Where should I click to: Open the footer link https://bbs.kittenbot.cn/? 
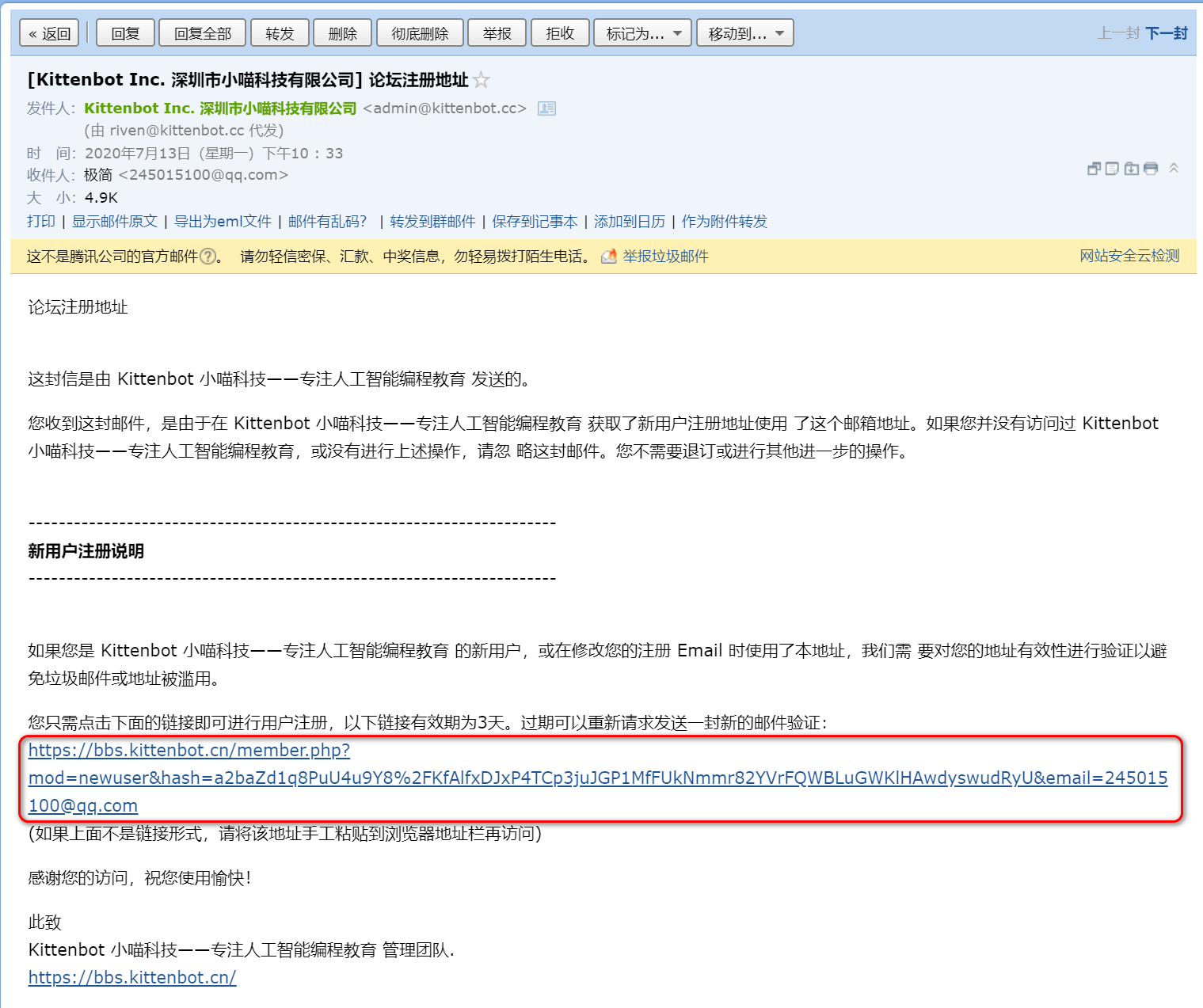coord(132,977)
